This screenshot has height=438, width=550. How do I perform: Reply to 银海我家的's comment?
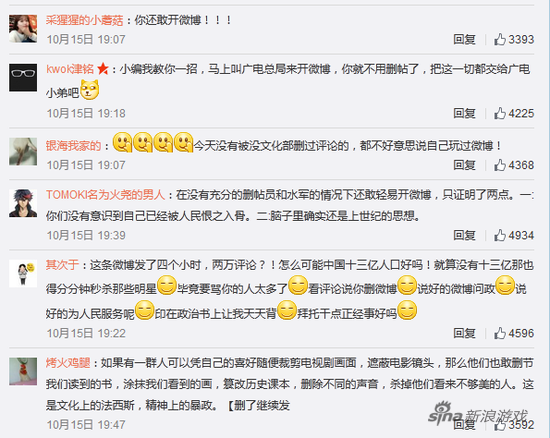[x=464, y=165]
